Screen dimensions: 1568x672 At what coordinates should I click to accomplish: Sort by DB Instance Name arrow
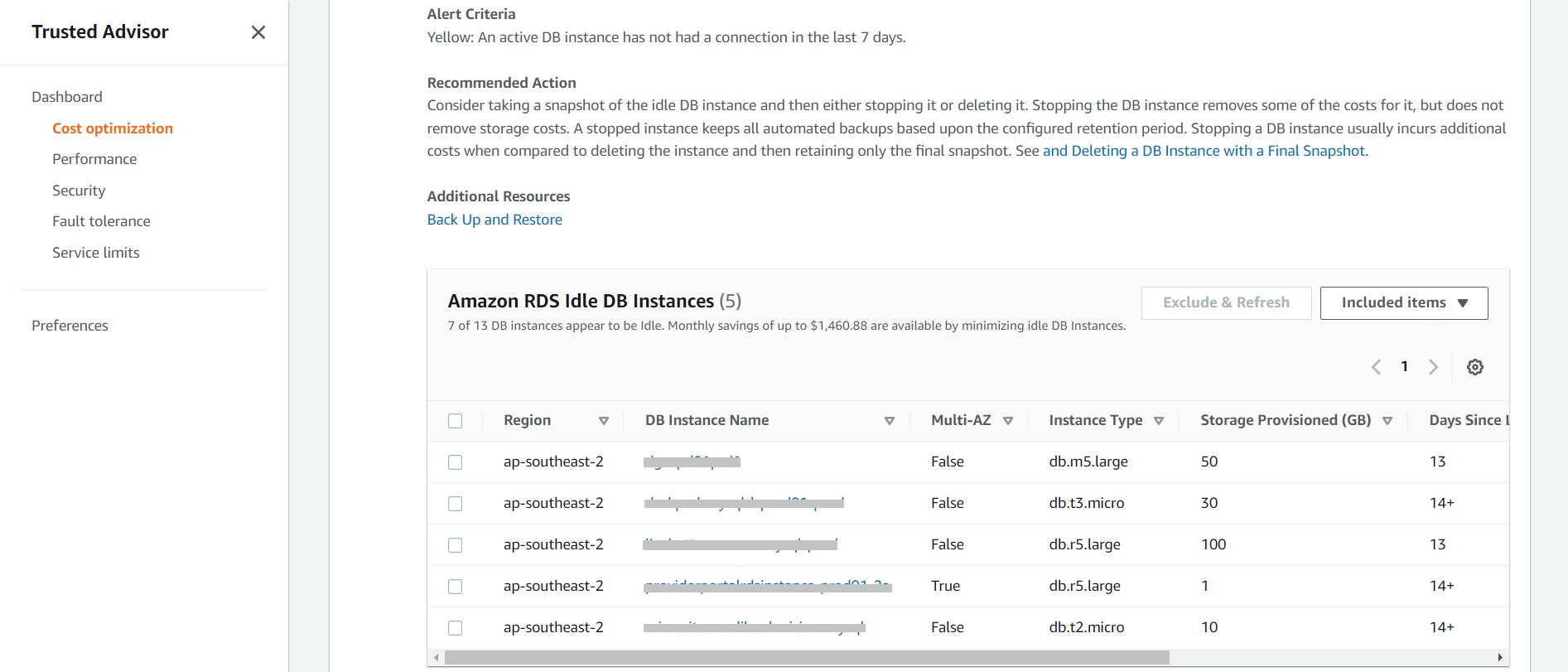[889, 421]
